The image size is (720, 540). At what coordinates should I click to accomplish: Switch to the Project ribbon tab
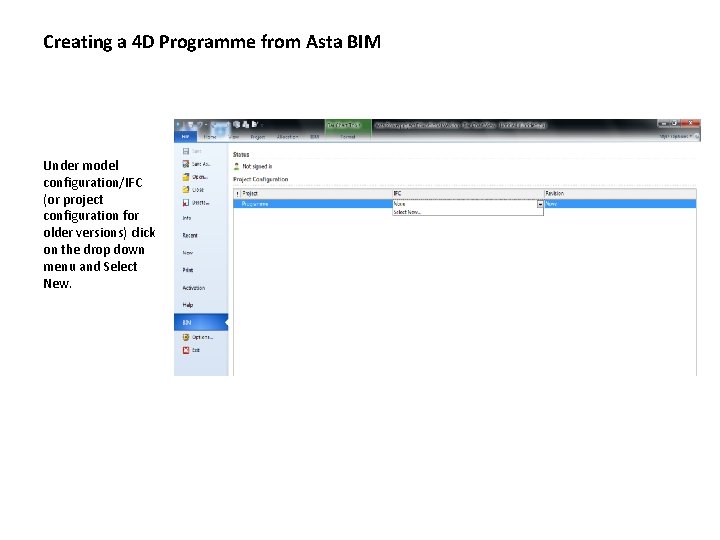point(258,137)
